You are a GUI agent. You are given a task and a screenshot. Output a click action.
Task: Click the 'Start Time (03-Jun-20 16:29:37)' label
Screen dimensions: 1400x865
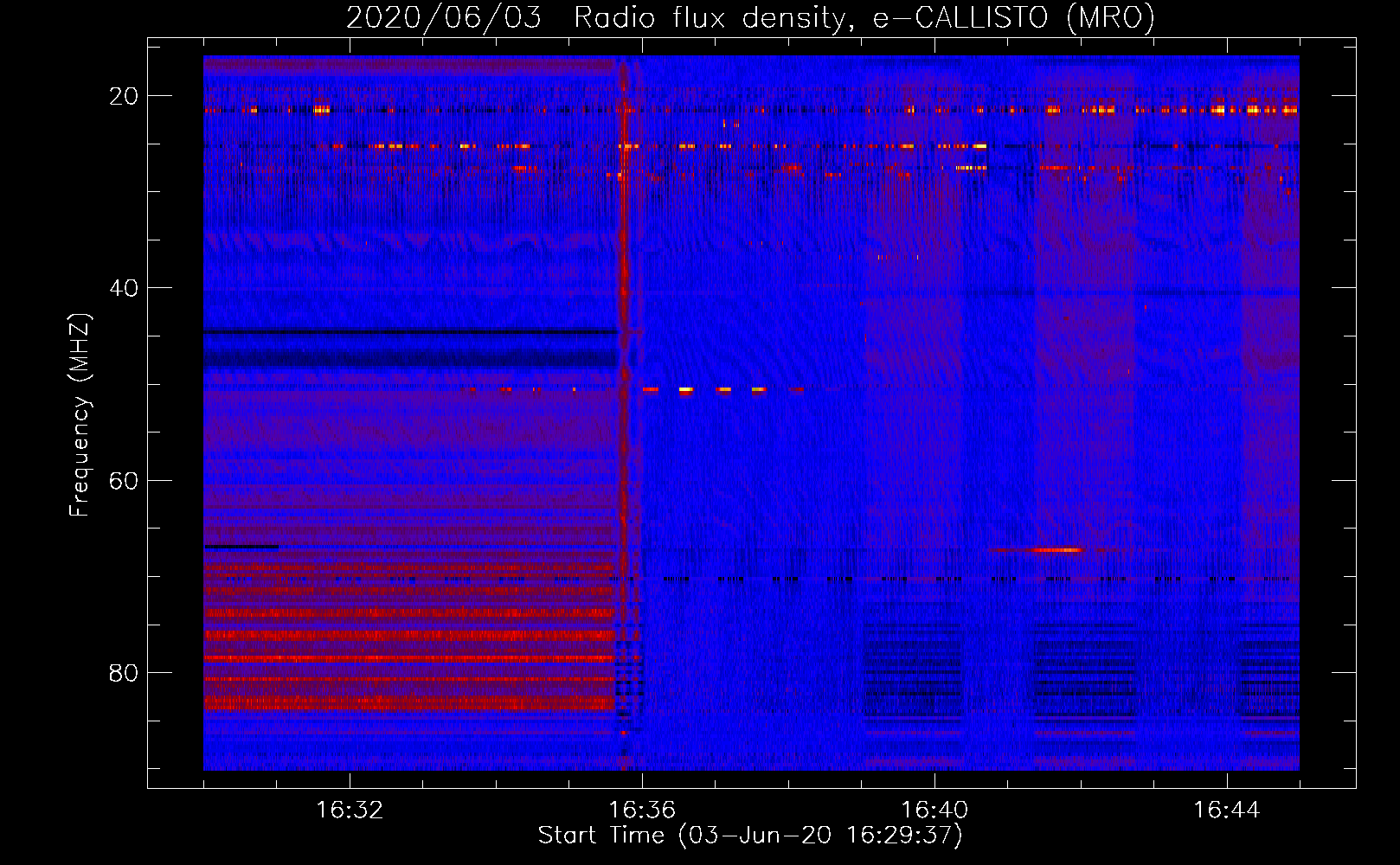point(750,836)
